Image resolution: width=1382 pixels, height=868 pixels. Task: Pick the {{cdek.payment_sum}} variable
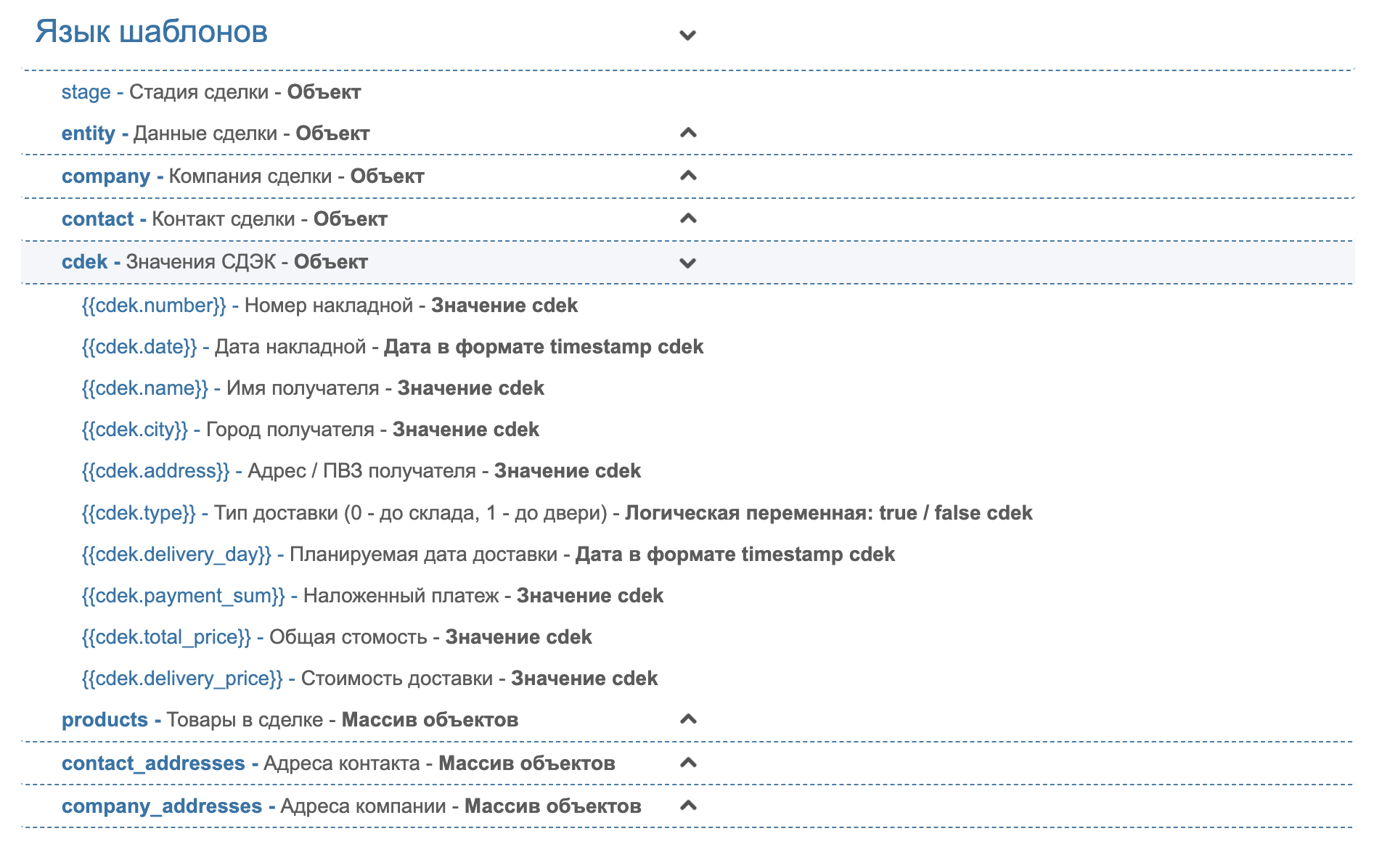183,596
